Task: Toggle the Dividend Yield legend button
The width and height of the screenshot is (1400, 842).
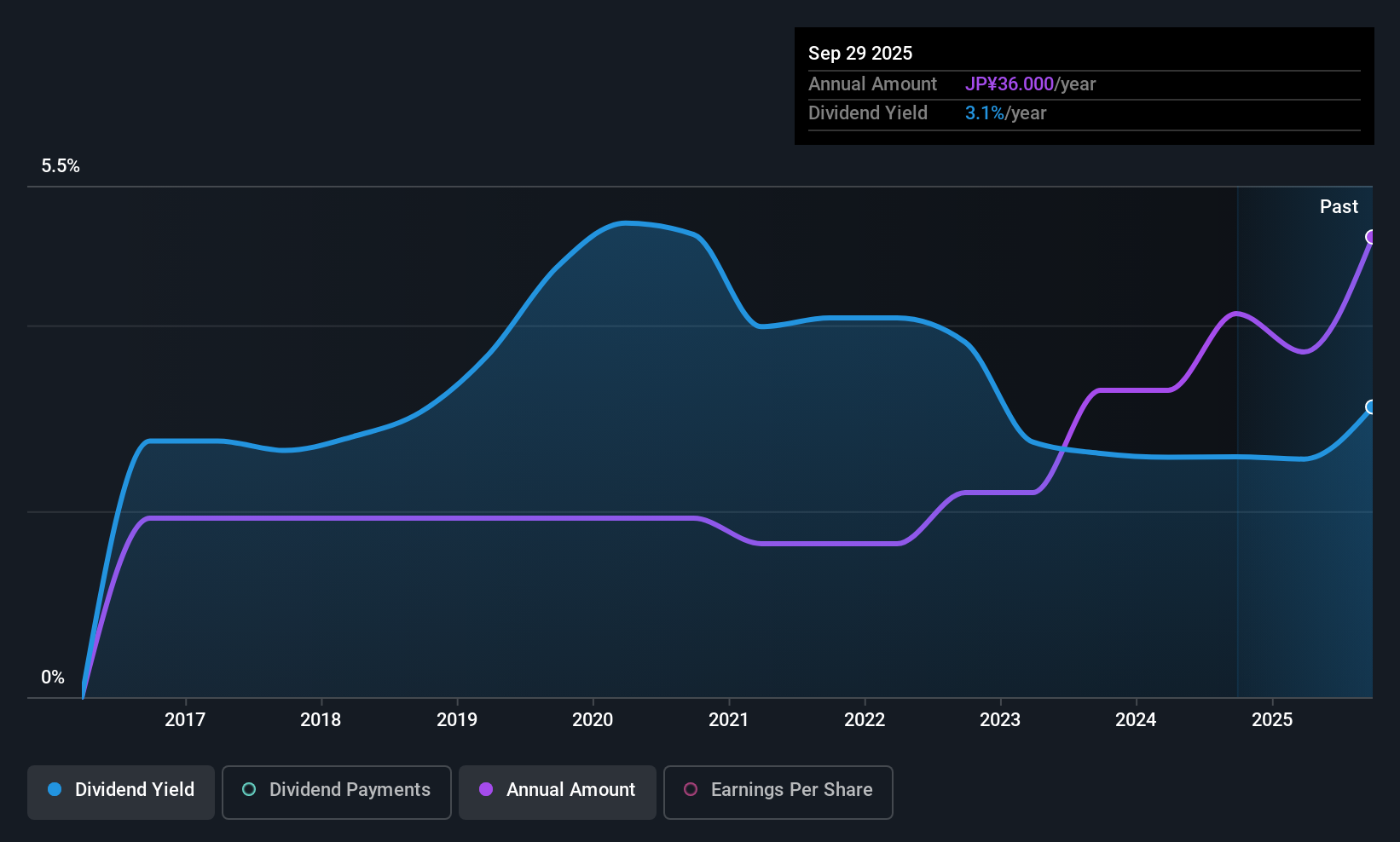Action: (x=121, y=792)
